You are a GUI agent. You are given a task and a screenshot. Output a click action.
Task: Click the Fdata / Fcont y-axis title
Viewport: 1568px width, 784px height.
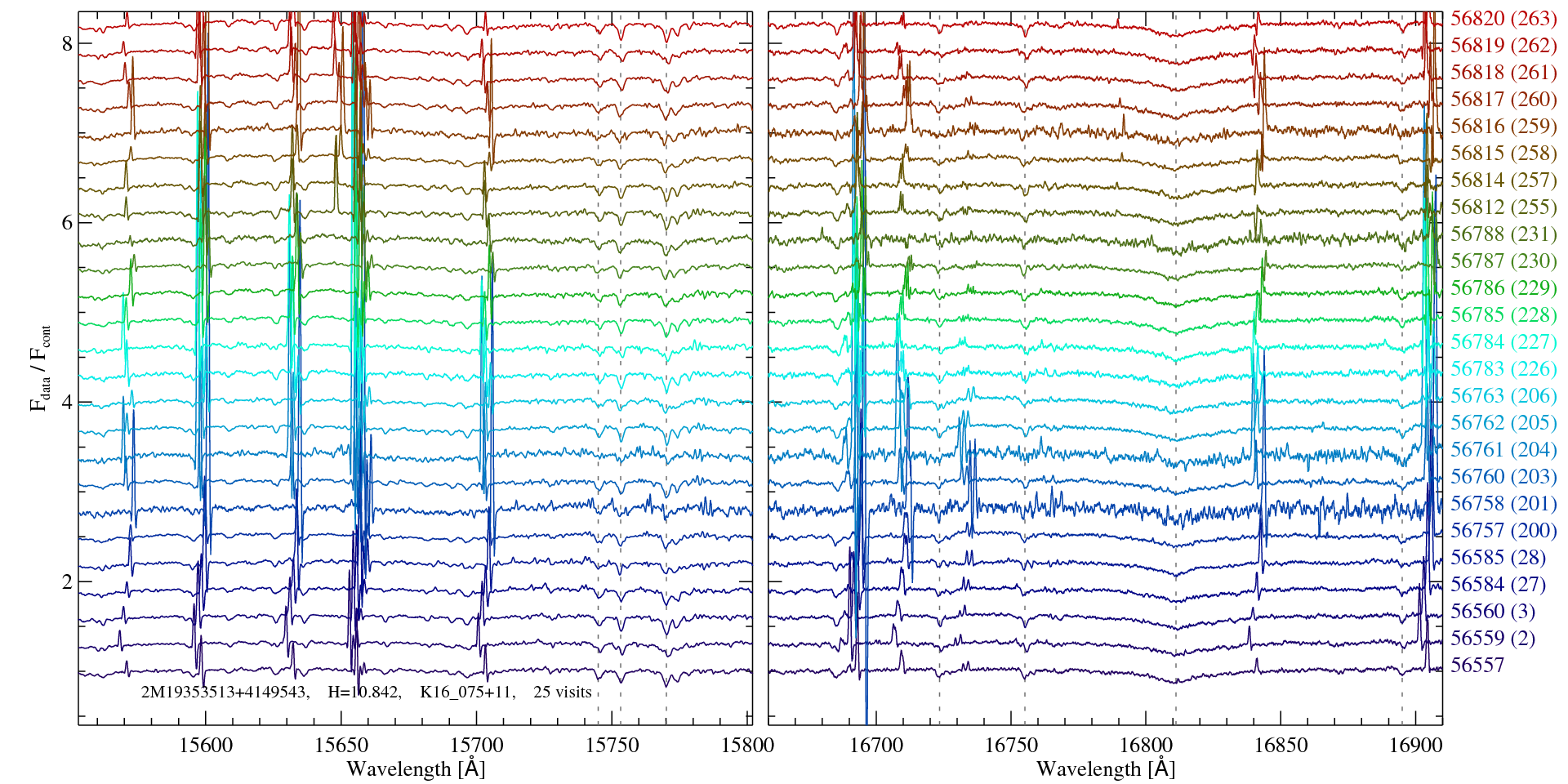click(40, 367)
